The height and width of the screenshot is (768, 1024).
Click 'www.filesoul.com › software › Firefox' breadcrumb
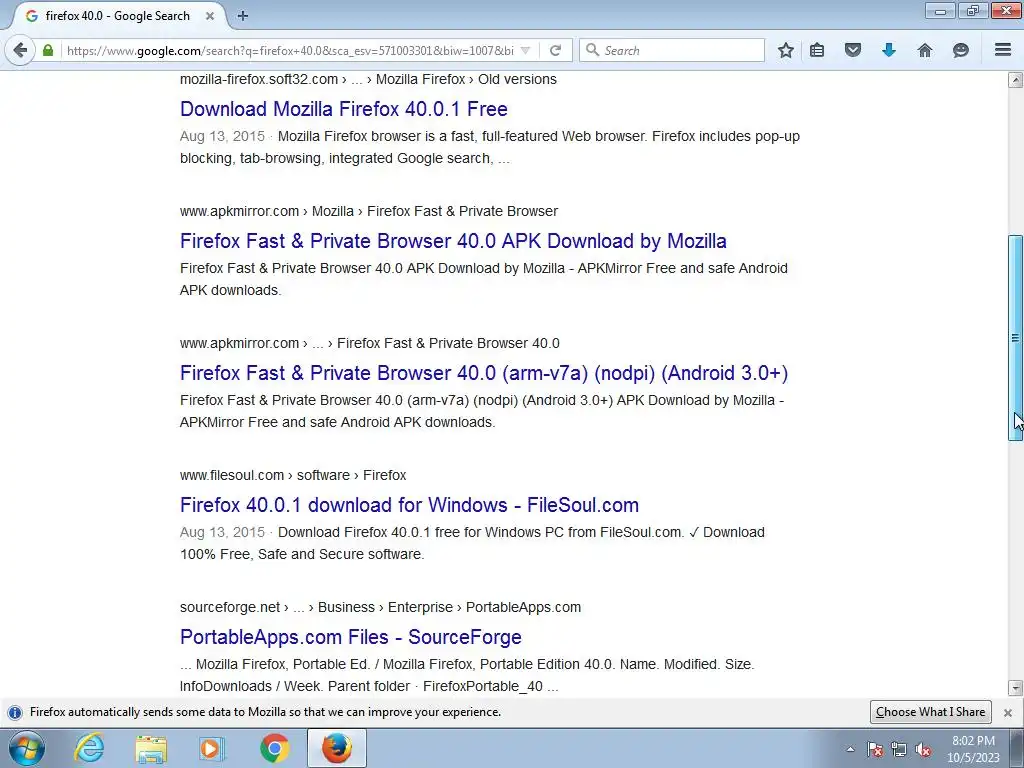[x=293, y=475]
